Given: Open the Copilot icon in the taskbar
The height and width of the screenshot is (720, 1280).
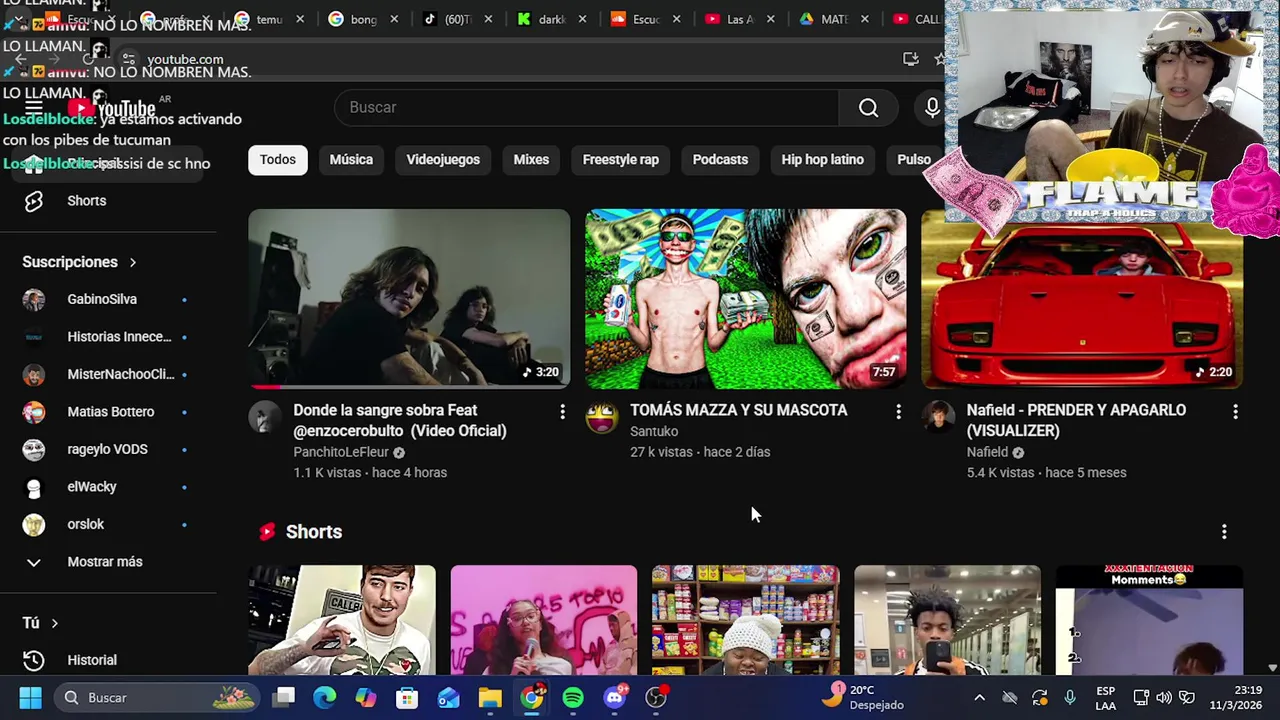Looking at the screenshot, I should pyautogui.click(x=366, y=698).
